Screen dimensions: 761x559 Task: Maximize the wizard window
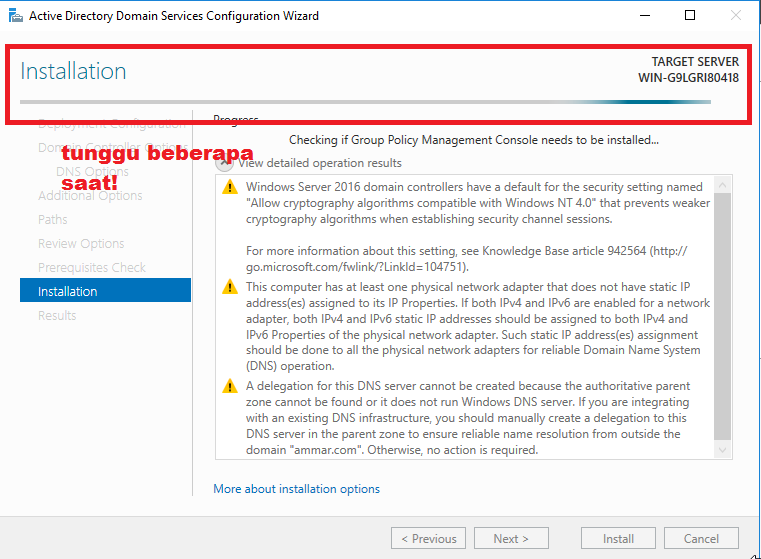(690, 16)
